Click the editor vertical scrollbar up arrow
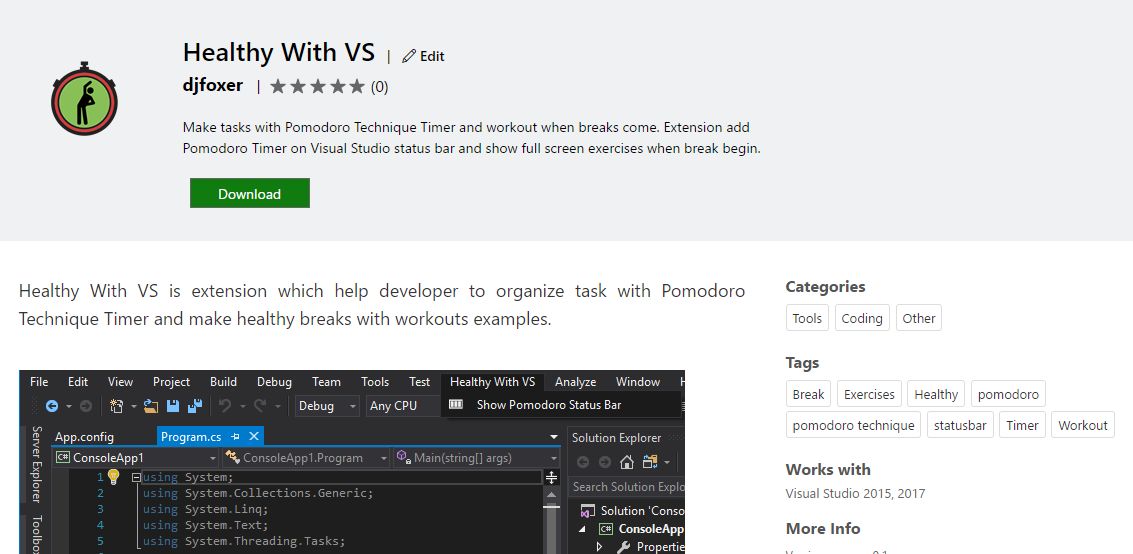The width and height of the screenshot is (1133, 554). click(x=551, y=495)
